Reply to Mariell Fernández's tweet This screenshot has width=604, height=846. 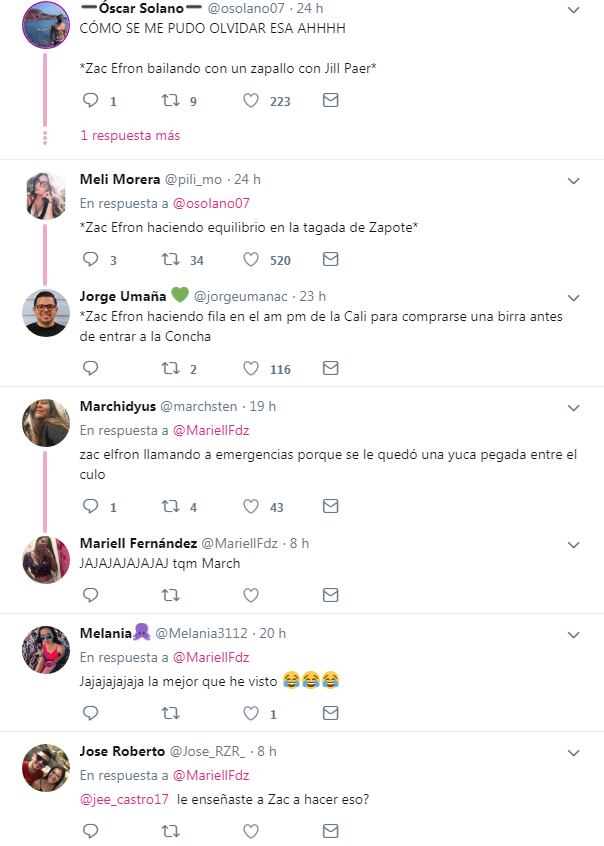[x=90, y=594]
